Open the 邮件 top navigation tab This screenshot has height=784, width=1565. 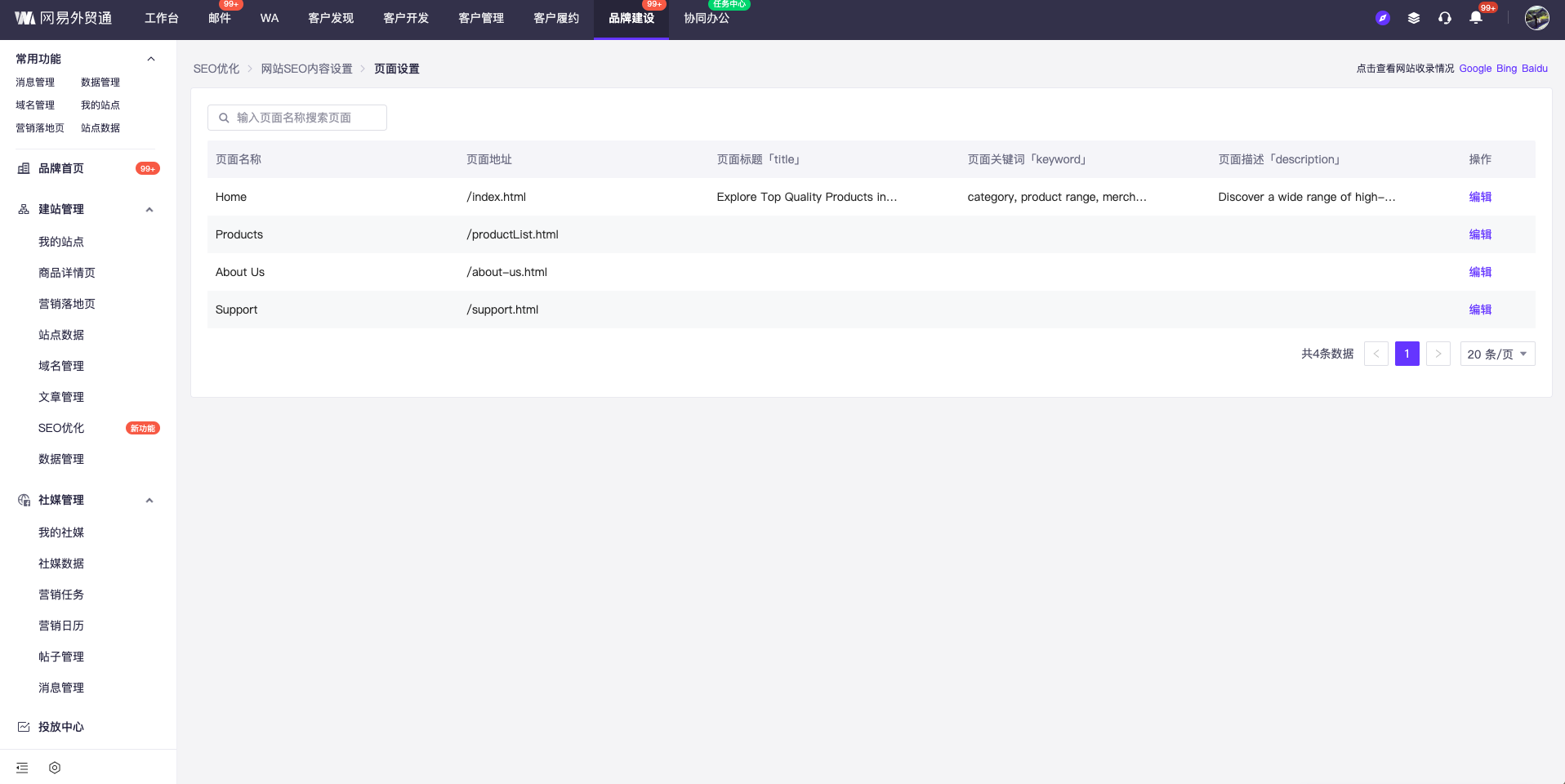(219, 19)
